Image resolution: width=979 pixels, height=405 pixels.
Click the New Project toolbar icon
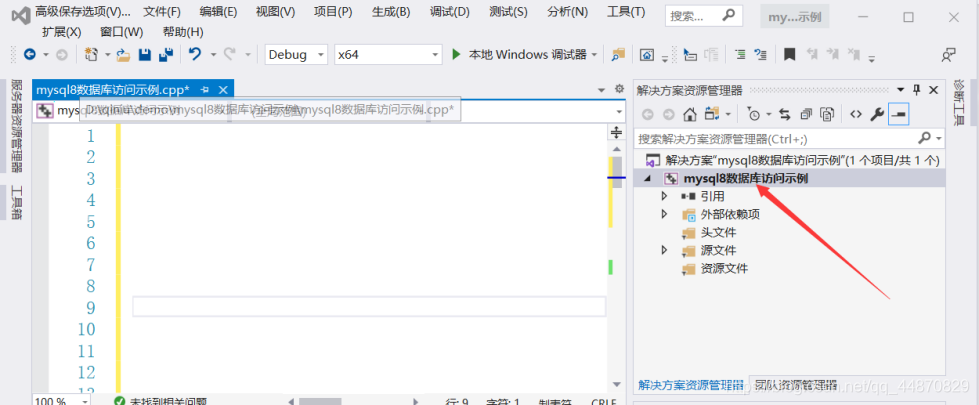[91, 55]
